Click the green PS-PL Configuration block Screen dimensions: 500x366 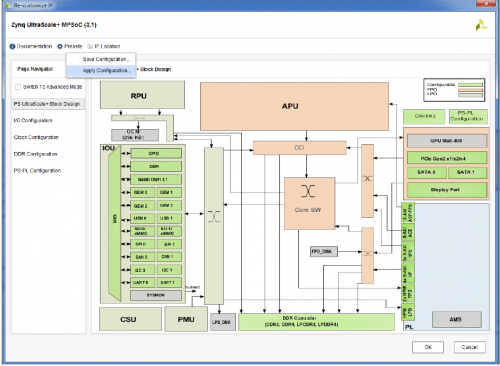click(467, 116)
